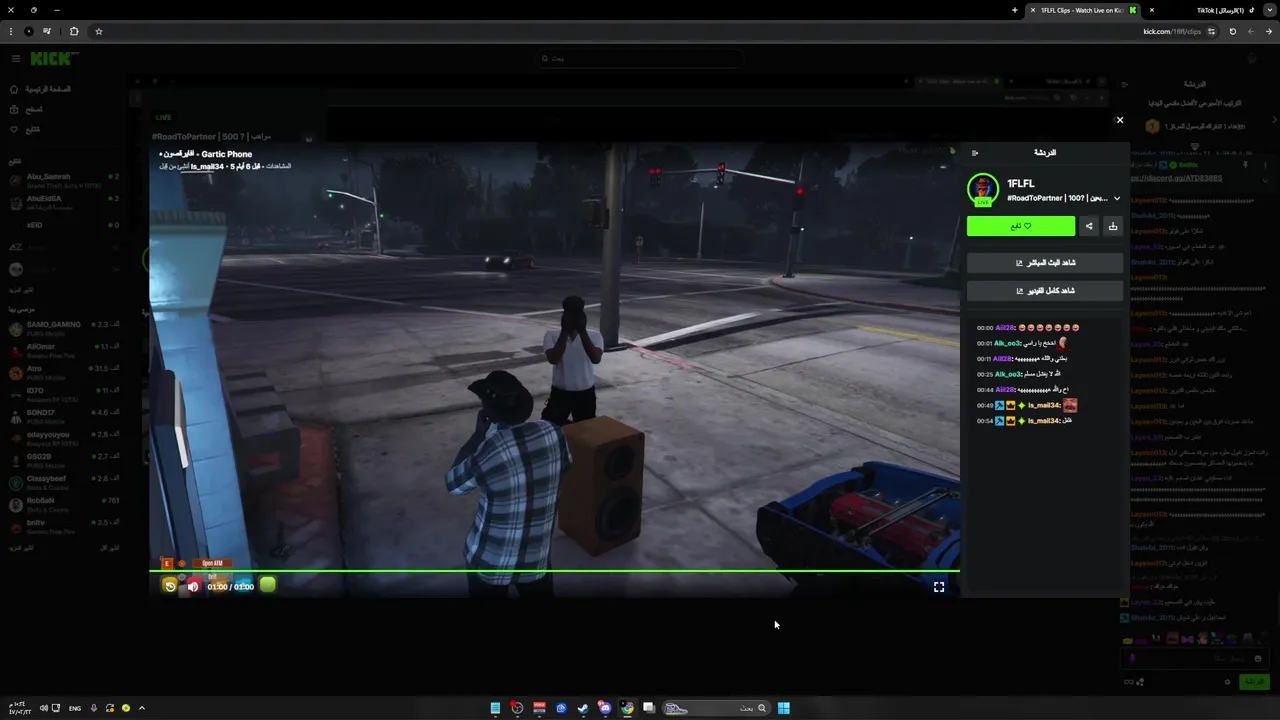Open the 1FLFL channel avatar

click(983, 190)
